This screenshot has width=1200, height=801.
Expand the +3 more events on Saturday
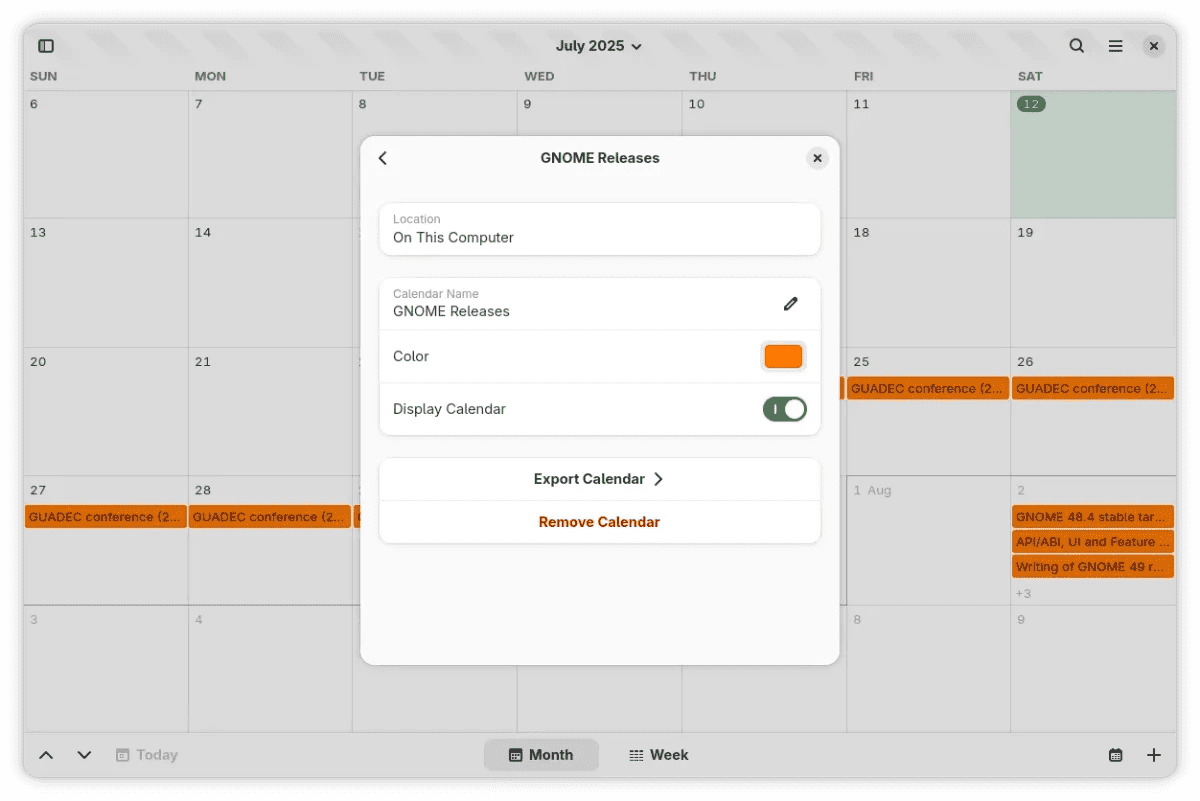[1023, 594]
